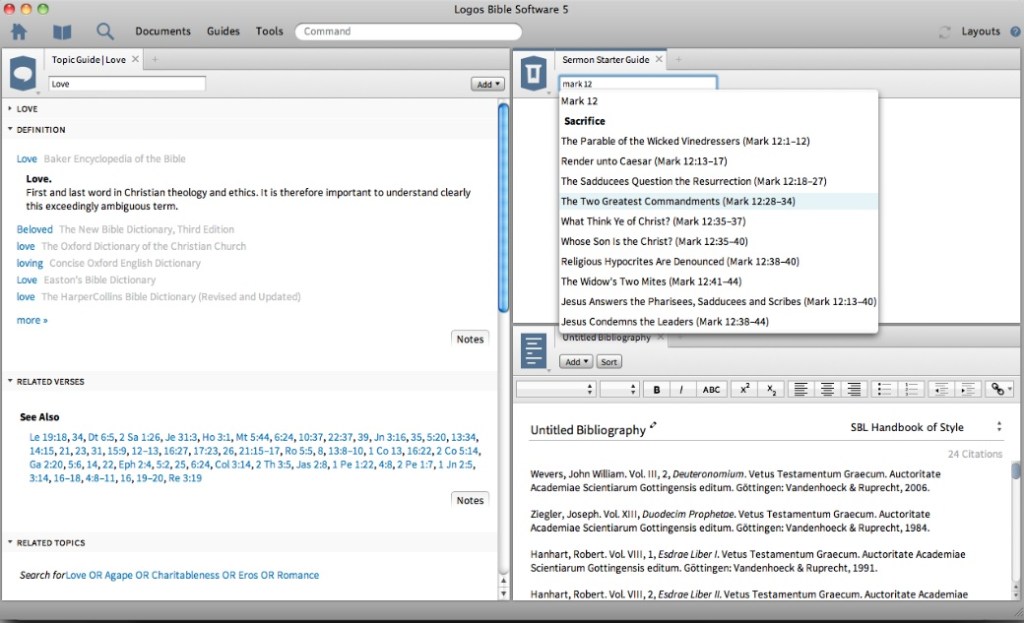Select The Two Greatest Commandments suggestion

click(x=677, y=201)
